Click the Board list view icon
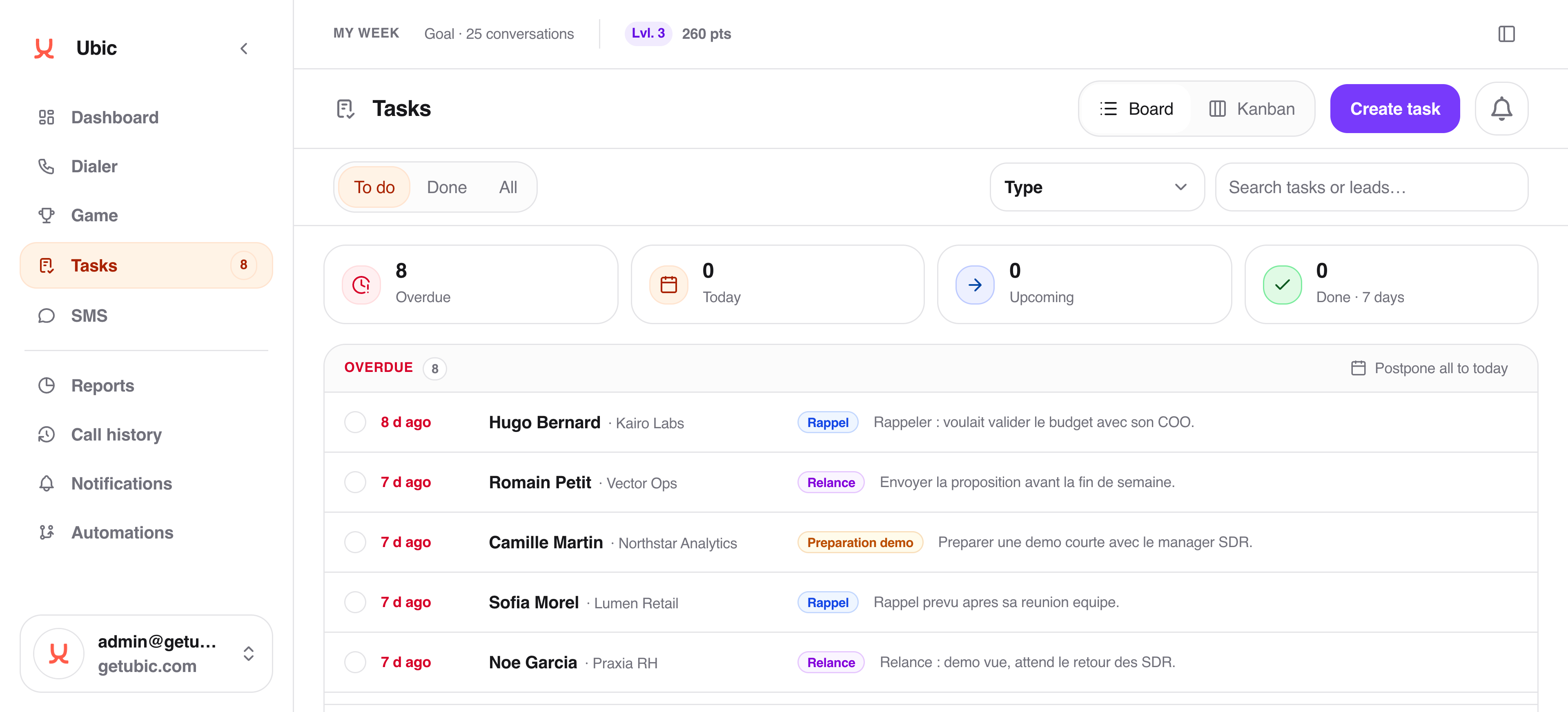The width and height of the screenshot is (1568, 712). pyautogui.click(x=1109, y=109)
